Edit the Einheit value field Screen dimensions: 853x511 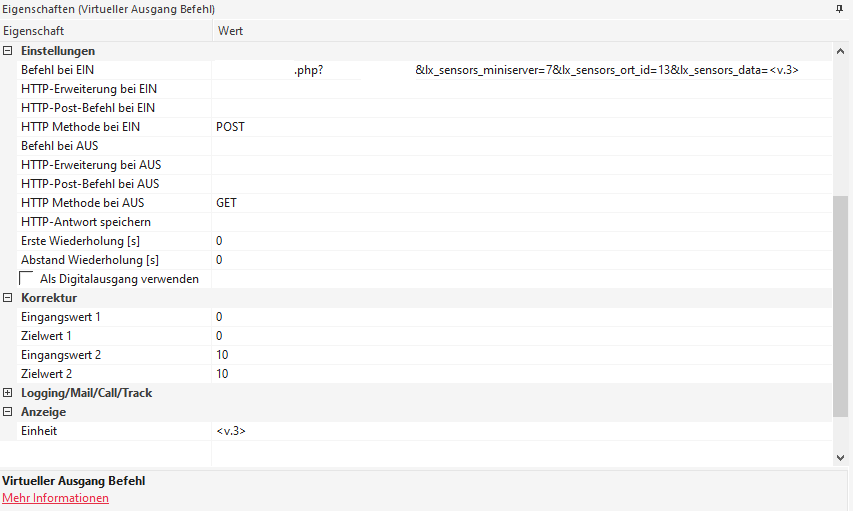tap(520, 431)
